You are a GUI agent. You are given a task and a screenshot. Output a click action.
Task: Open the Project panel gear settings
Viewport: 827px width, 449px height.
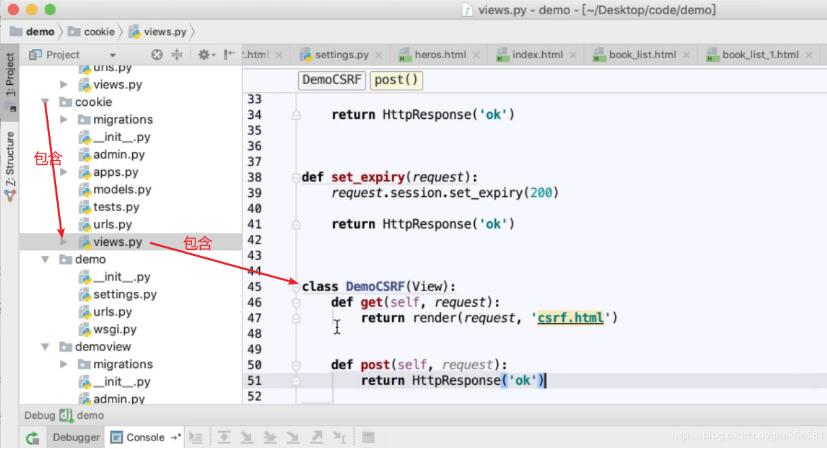coord(203,55)
